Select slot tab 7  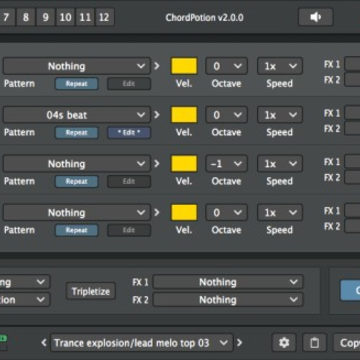point(6,17)
